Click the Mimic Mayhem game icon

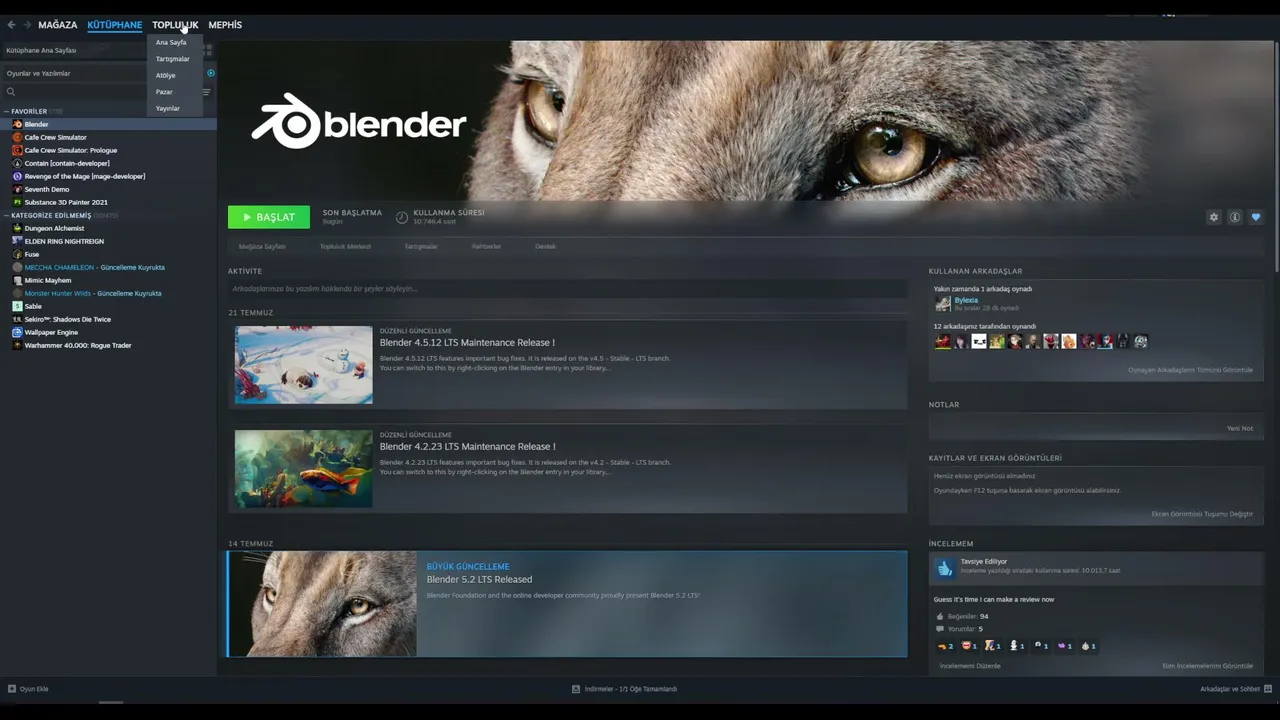pyautogui.click(x=17, y=280)
